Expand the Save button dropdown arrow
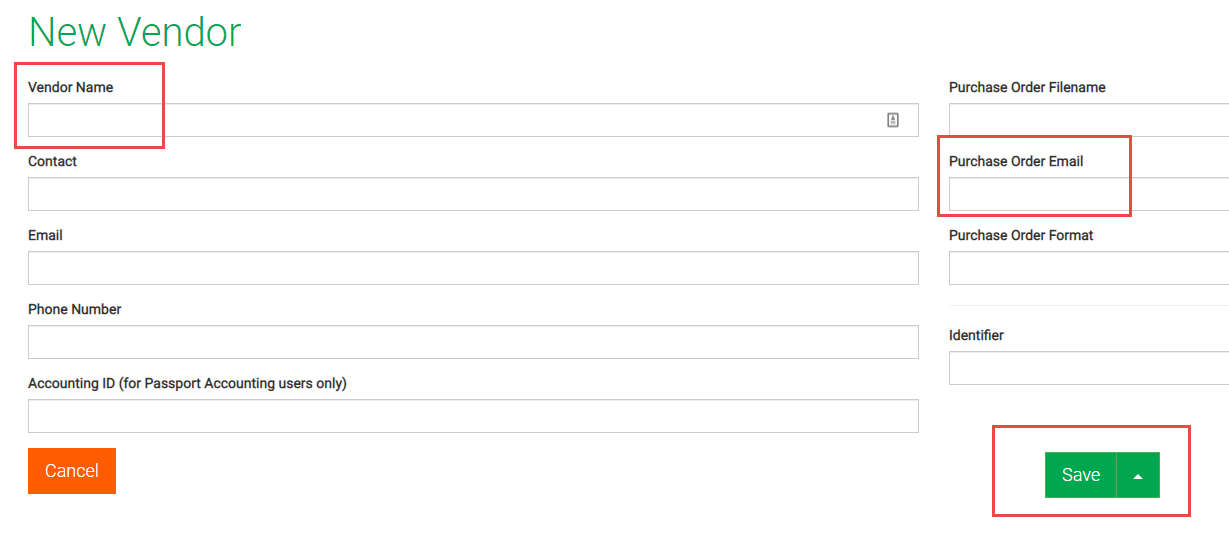The image size is (1229, 548). (x=1138, y=475)
